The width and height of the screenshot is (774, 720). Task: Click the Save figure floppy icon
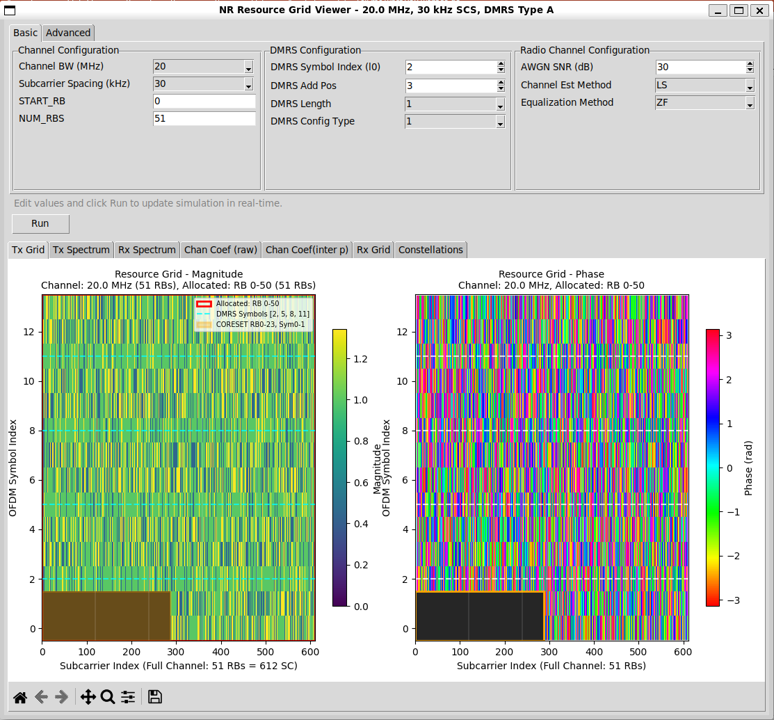[155, 697]
